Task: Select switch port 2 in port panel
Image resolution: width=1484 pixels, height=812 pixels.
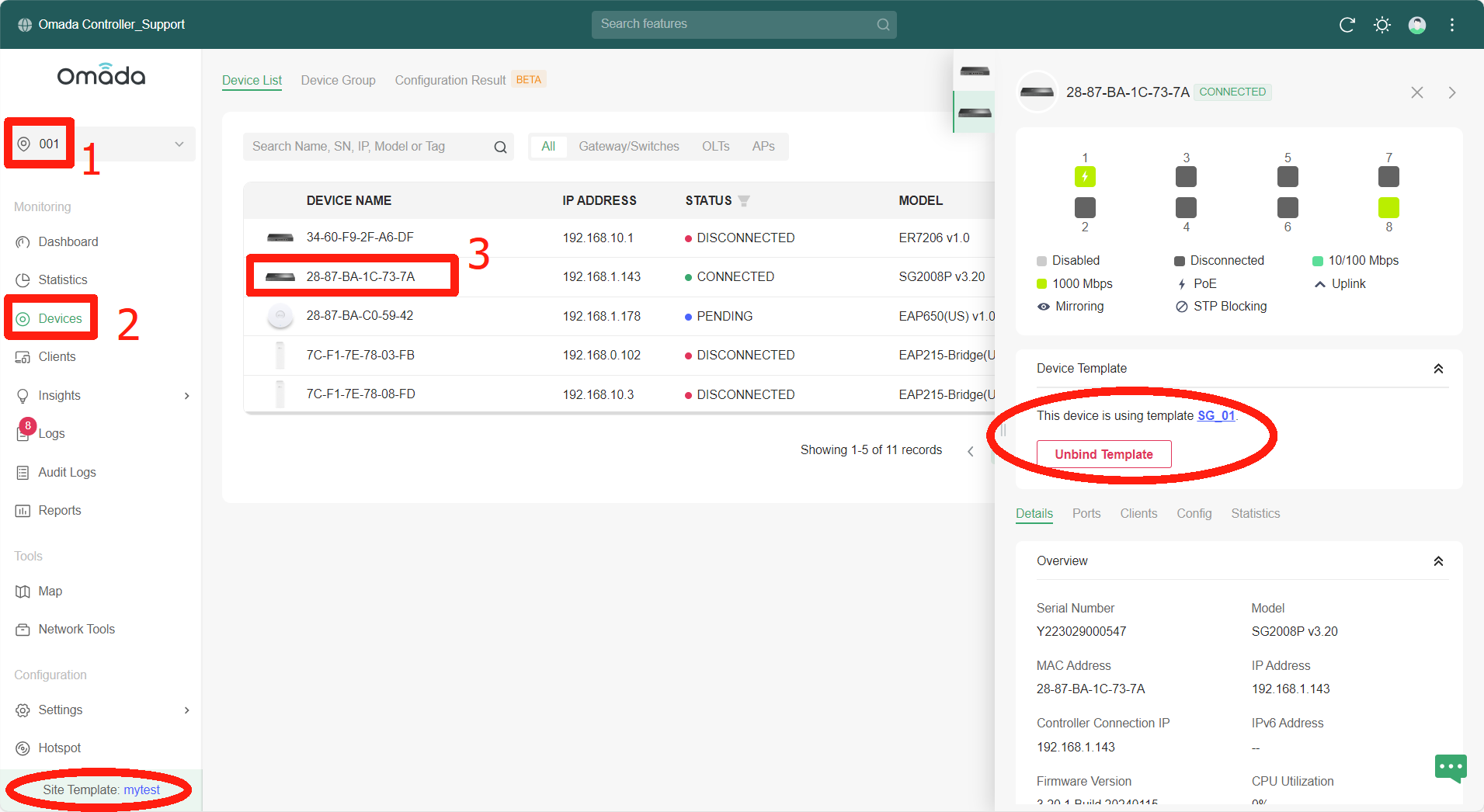Action: click(1085, 207)
